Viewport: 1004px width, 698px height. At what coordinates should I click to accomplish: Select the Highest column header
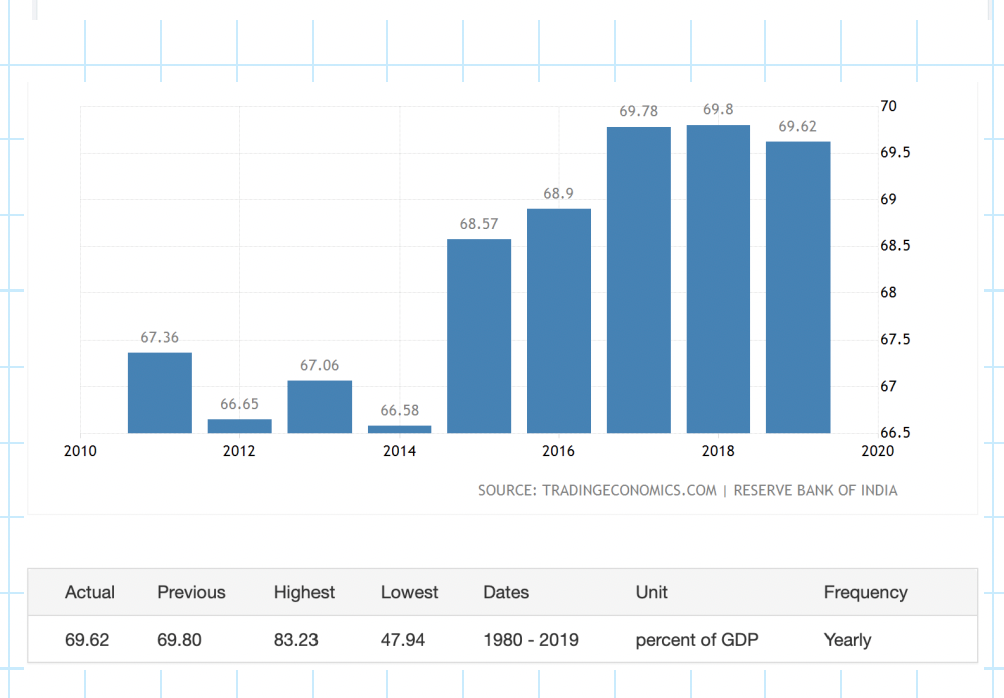point(304,592)
